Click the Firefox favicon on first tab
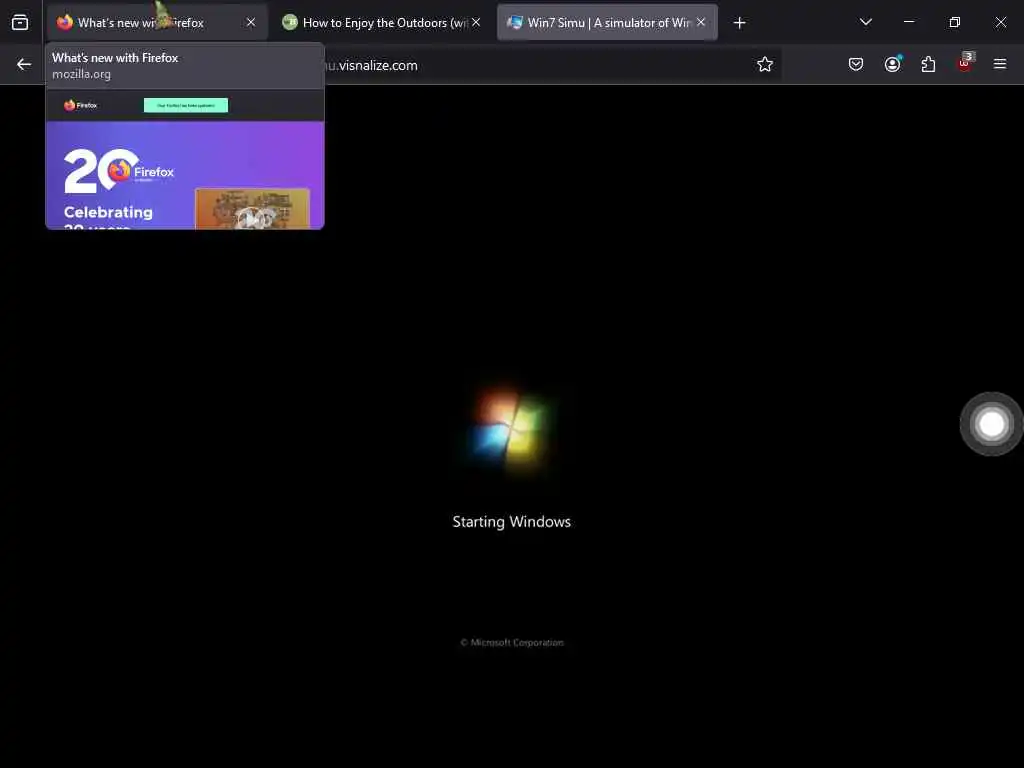 point(65,22)
